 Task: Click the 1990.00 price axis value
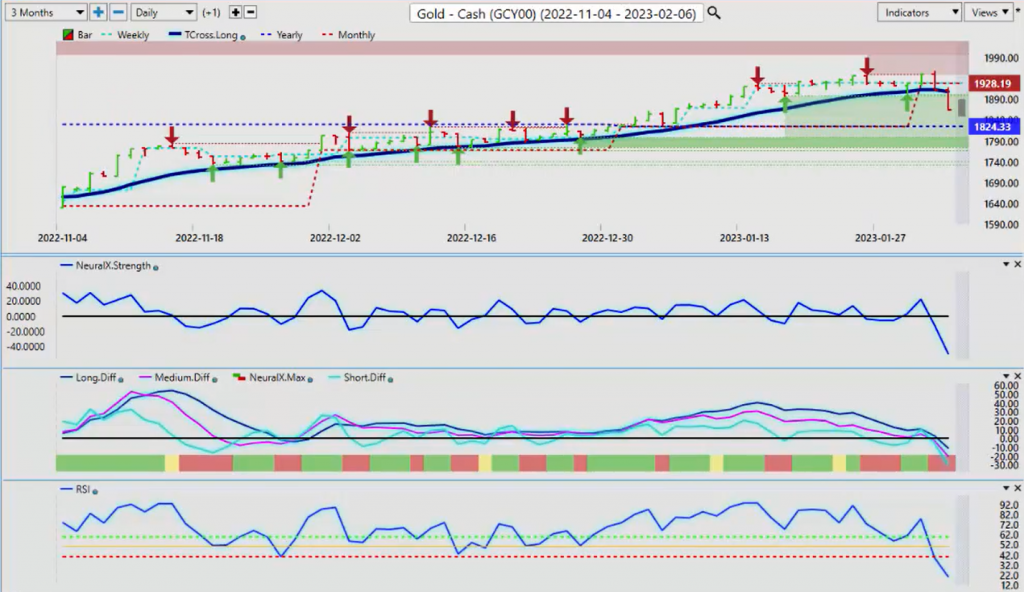[1001, 58]
